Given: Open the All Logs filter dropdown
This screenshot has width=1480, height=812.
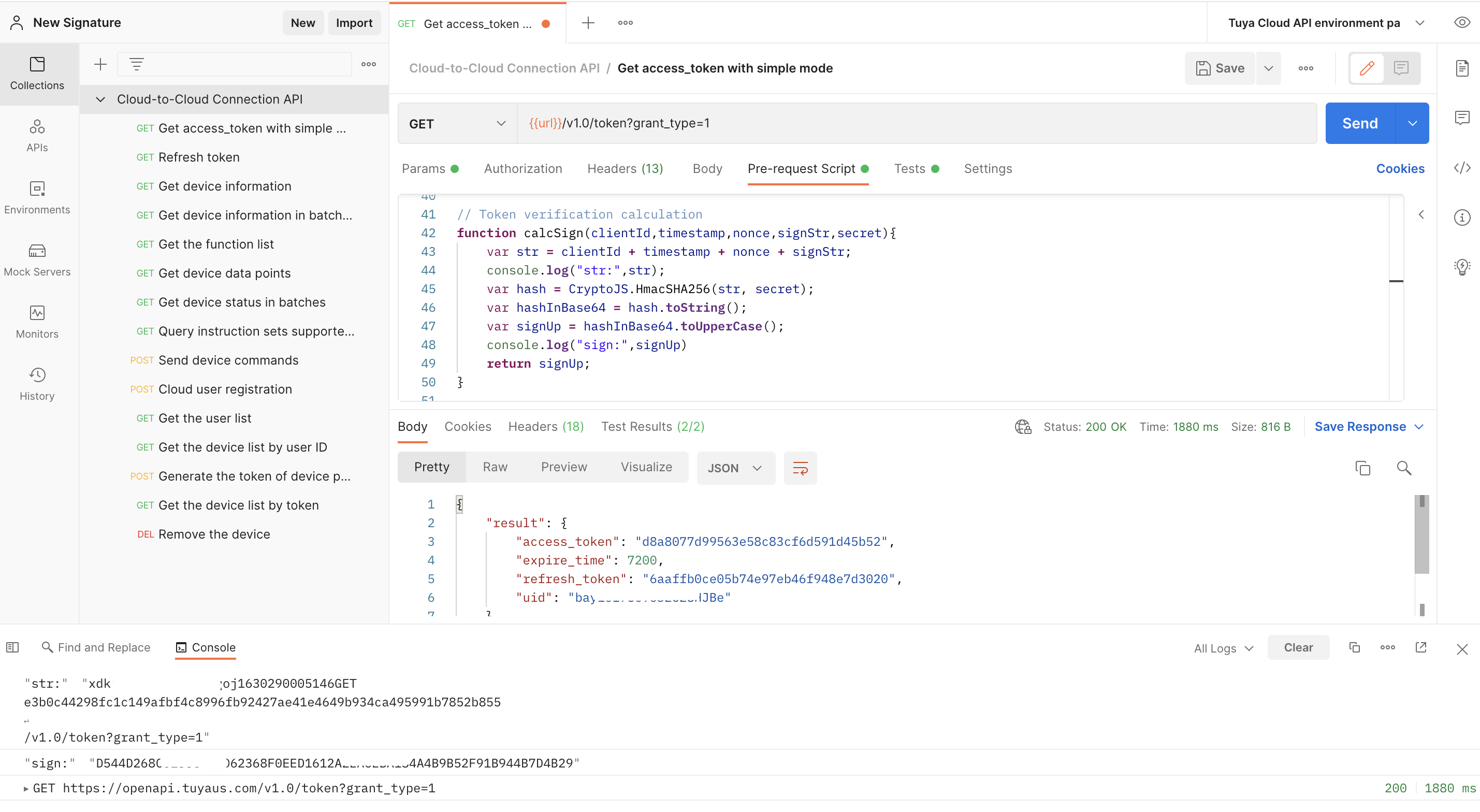Looking at the screenshot, I should [1223, 648].
